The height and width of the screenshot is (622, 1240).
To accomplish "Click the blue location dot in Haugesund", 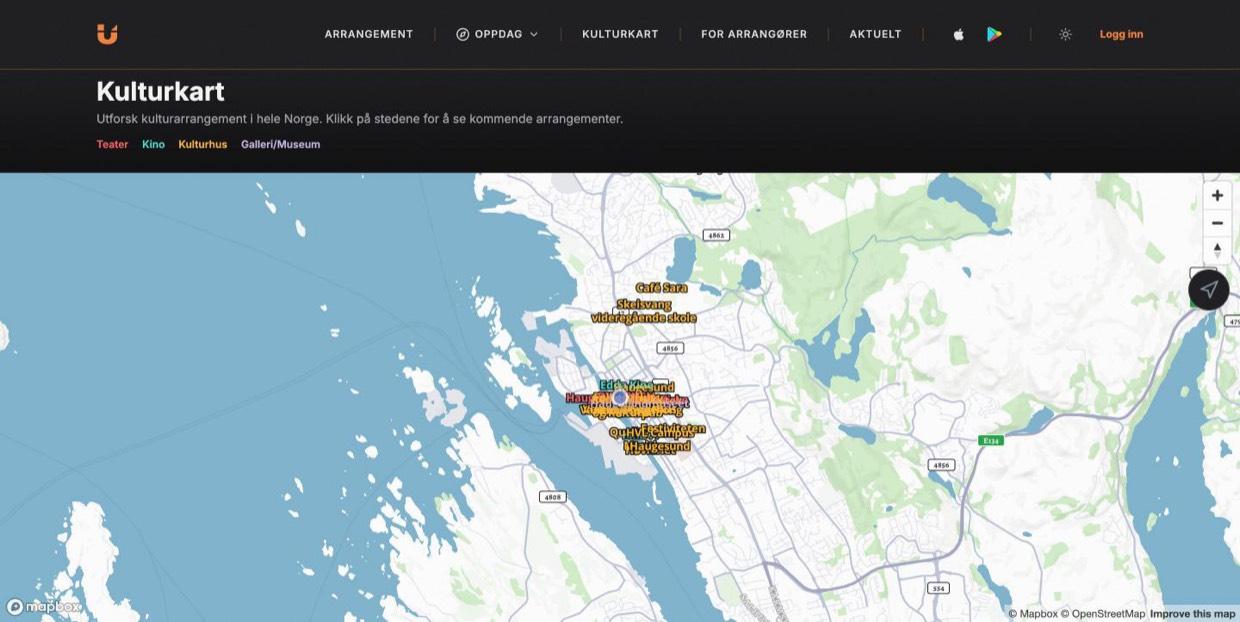I will [620, 397].
